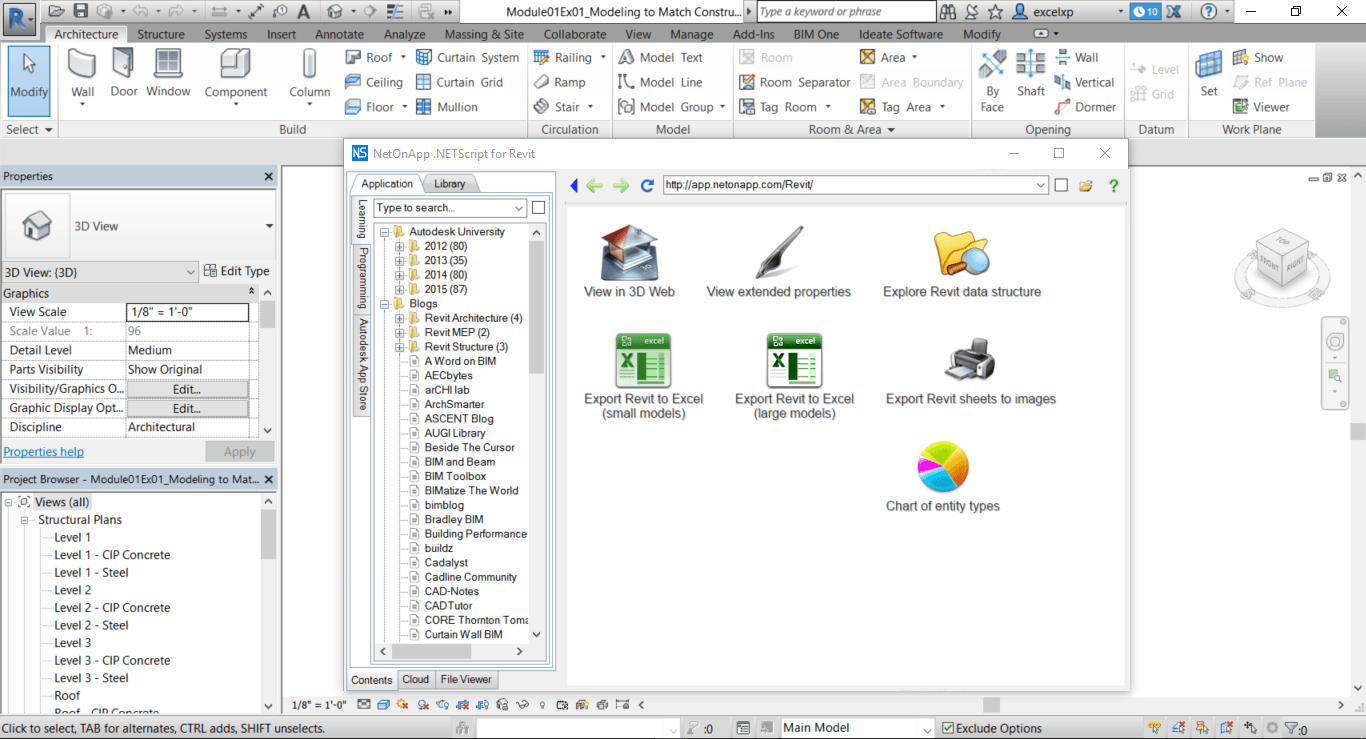Open the File Viewer tab
Viewport: 1366px width, 739px height.
click(x=466, y=680)
